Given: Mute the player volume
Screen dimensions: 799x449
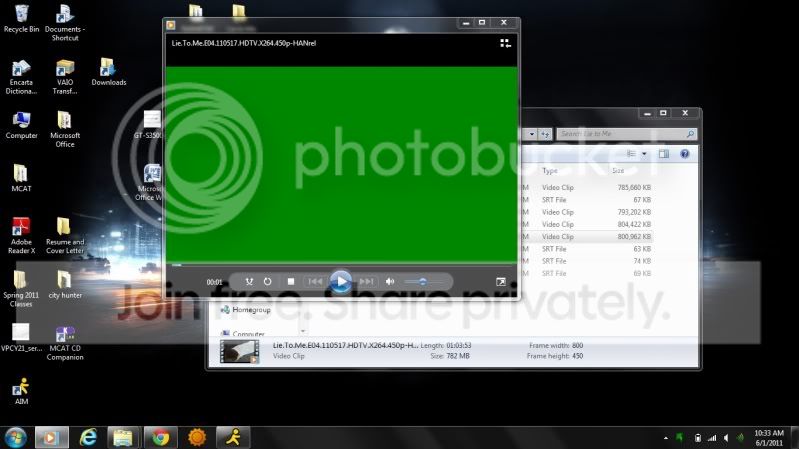Looking at the screenshot, I should point(390,281).
